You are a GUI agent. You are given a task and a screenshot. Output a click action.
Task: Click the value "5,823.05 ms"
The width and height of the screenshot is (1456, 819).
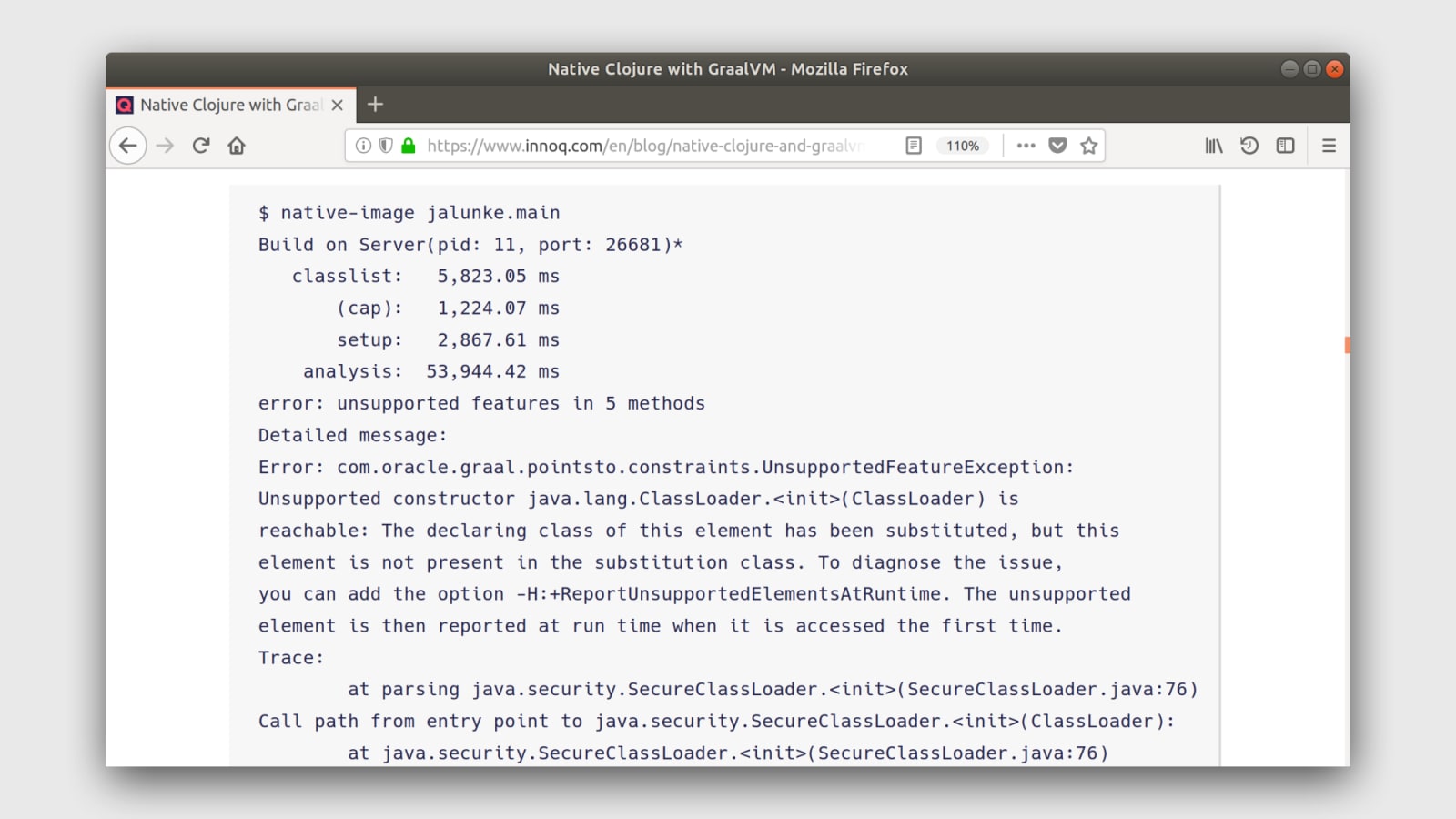pos(499,277)
